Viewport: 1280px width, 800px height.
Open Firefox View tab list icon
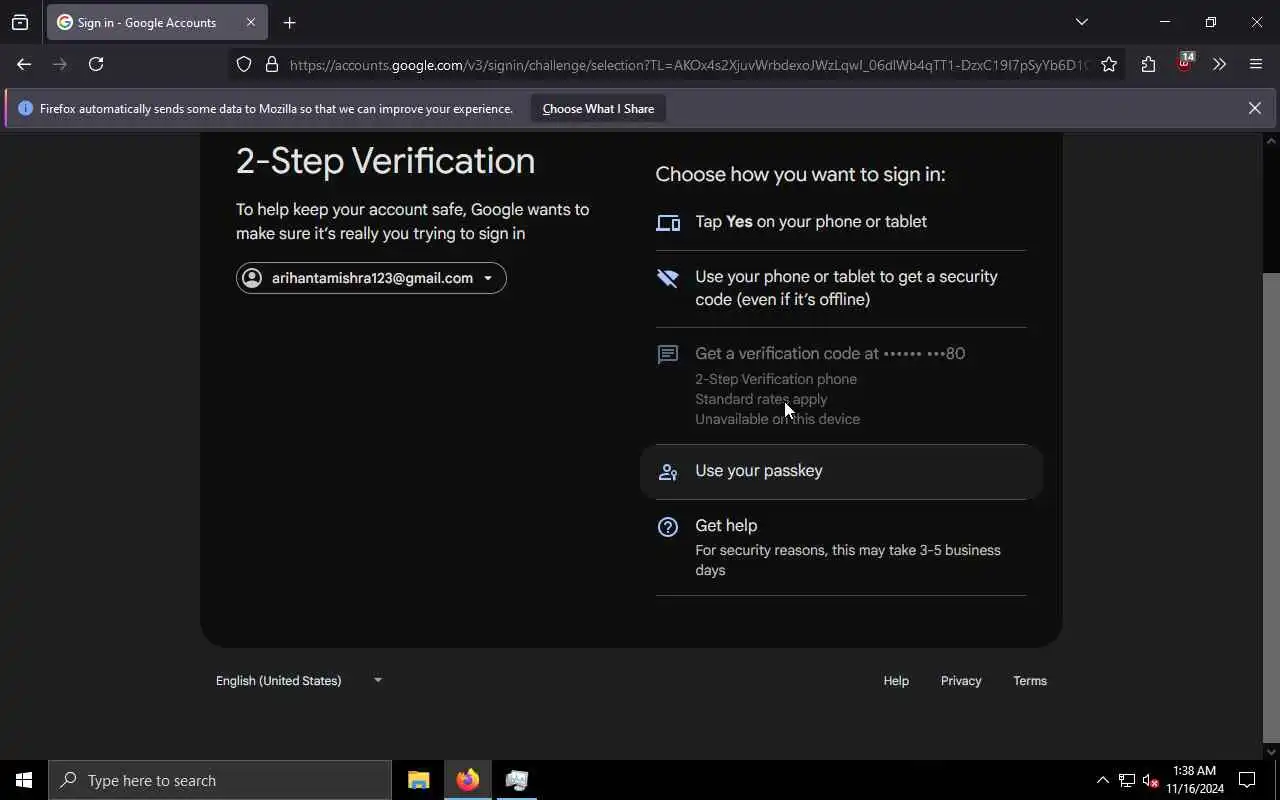[20, 22]
